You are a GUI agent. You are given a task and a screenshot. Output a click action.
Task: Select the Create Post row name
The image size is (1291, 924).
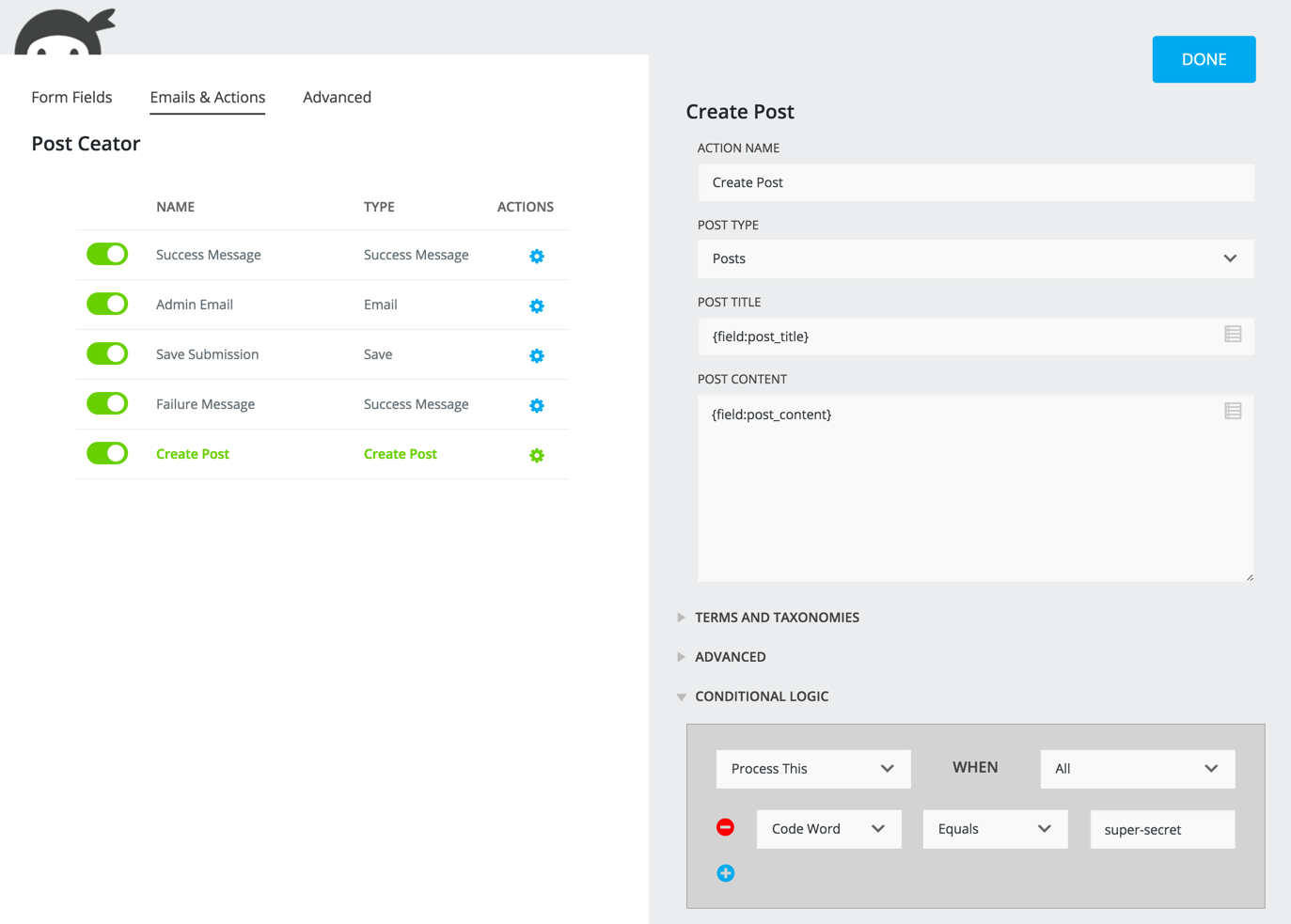coord(192,453)
